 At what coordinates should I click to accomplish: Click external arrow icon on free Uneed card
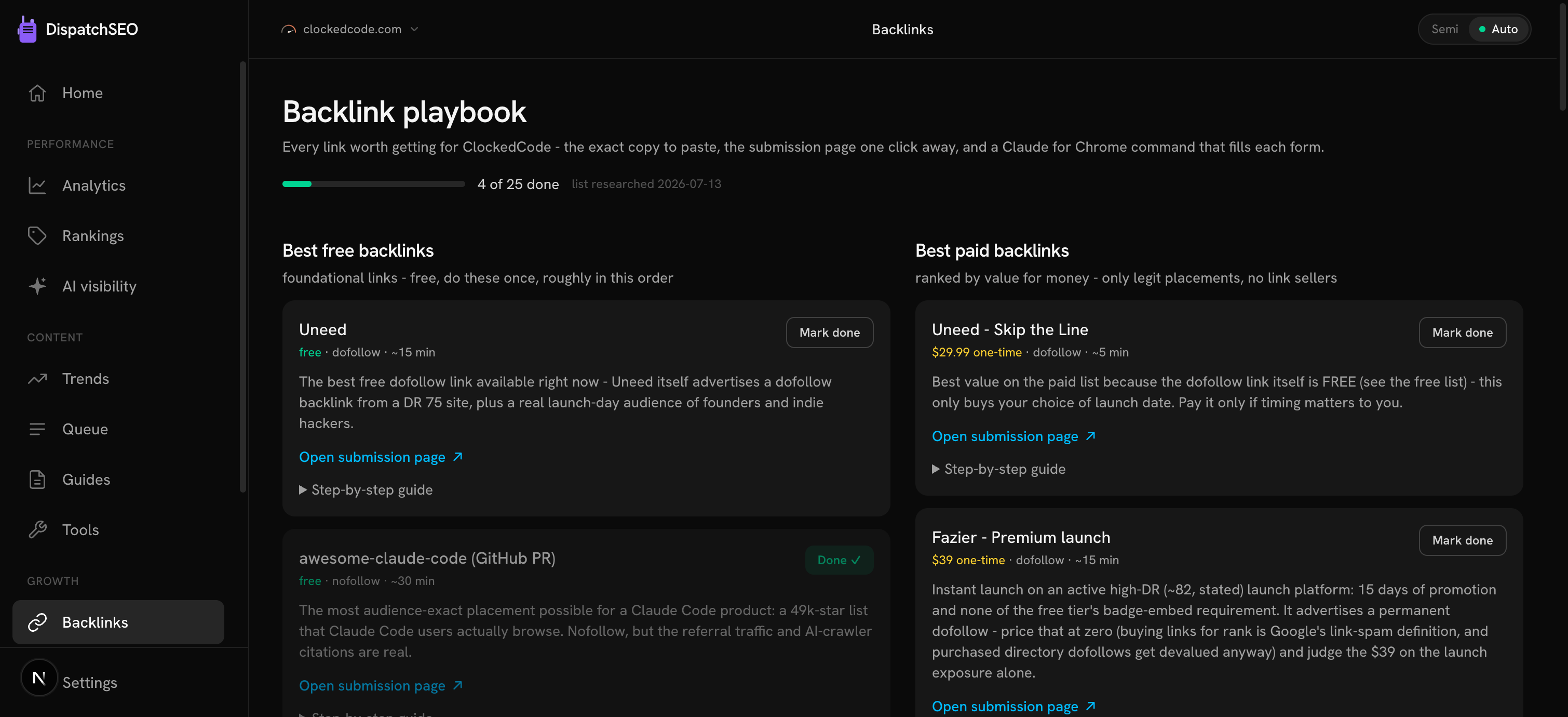[x=458, y=457]
